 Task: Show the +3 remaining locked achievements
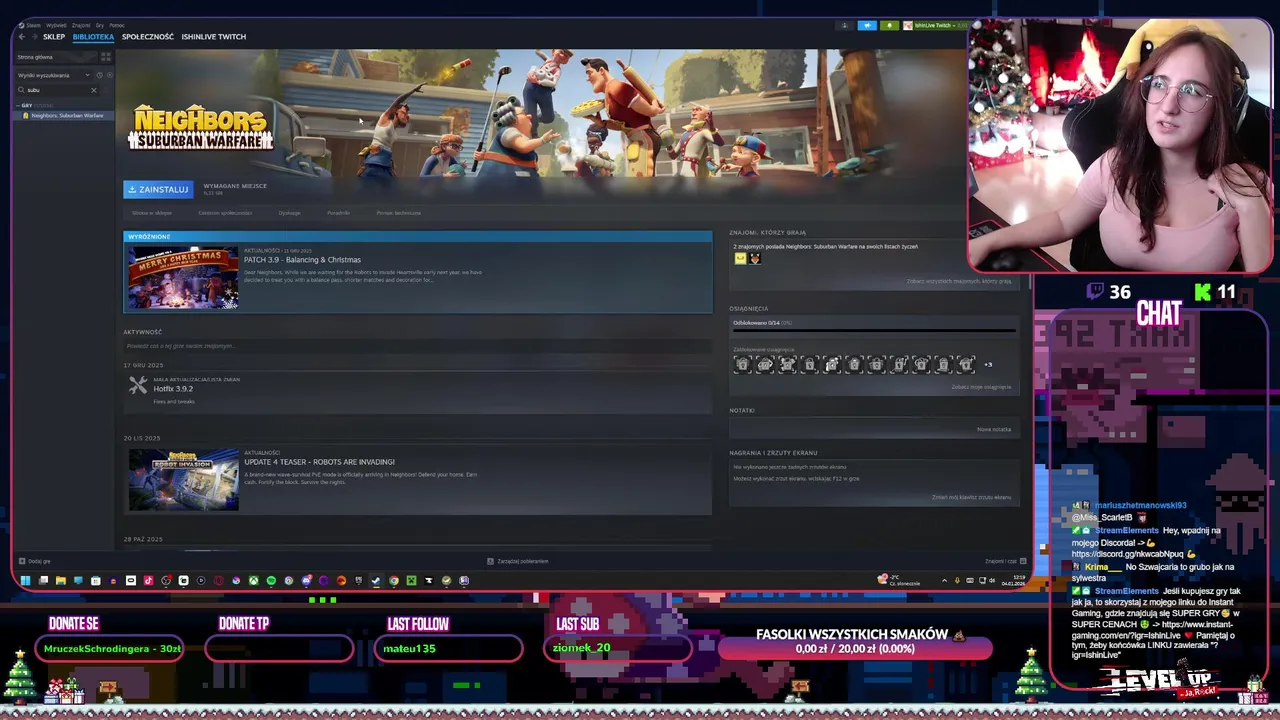988,365
